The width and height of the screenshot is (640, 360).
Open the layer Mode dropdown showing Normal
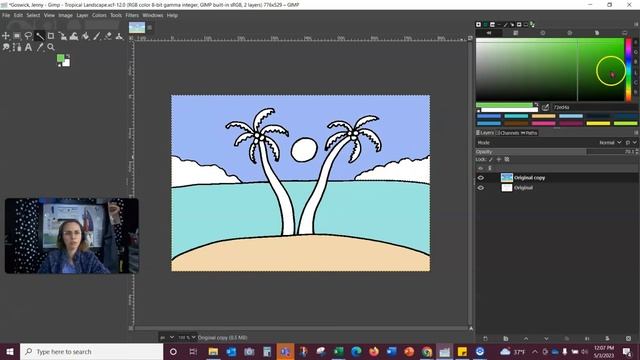[611, 142]
